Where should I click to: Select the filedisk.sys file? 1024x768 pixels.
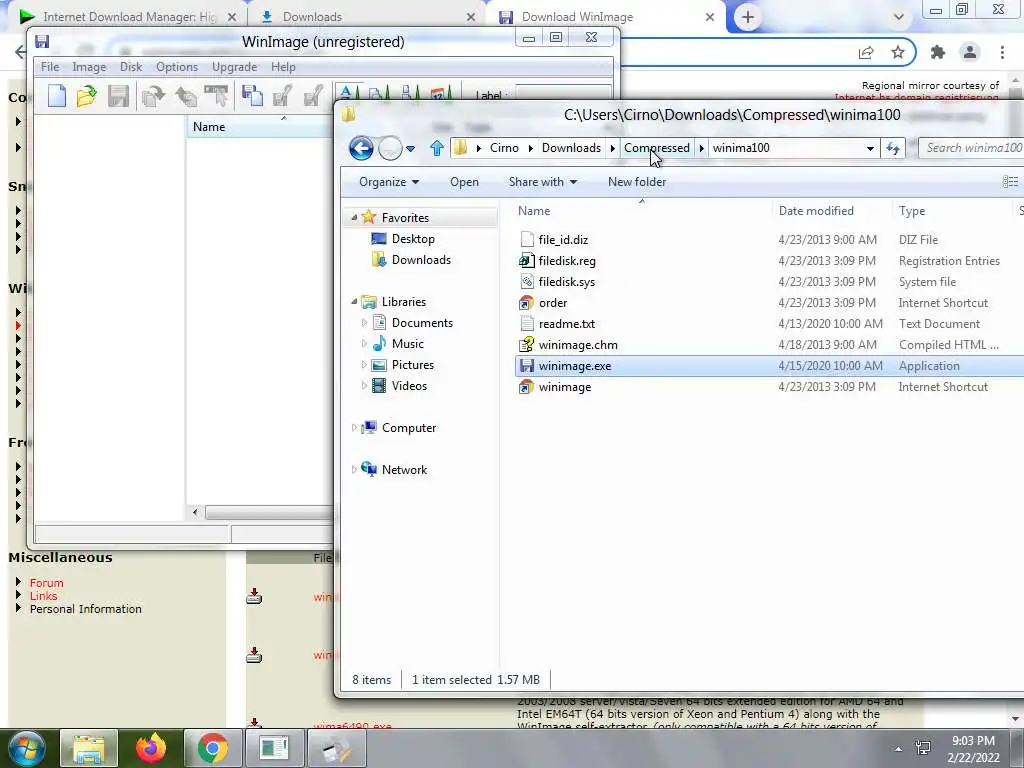[566, 282]
